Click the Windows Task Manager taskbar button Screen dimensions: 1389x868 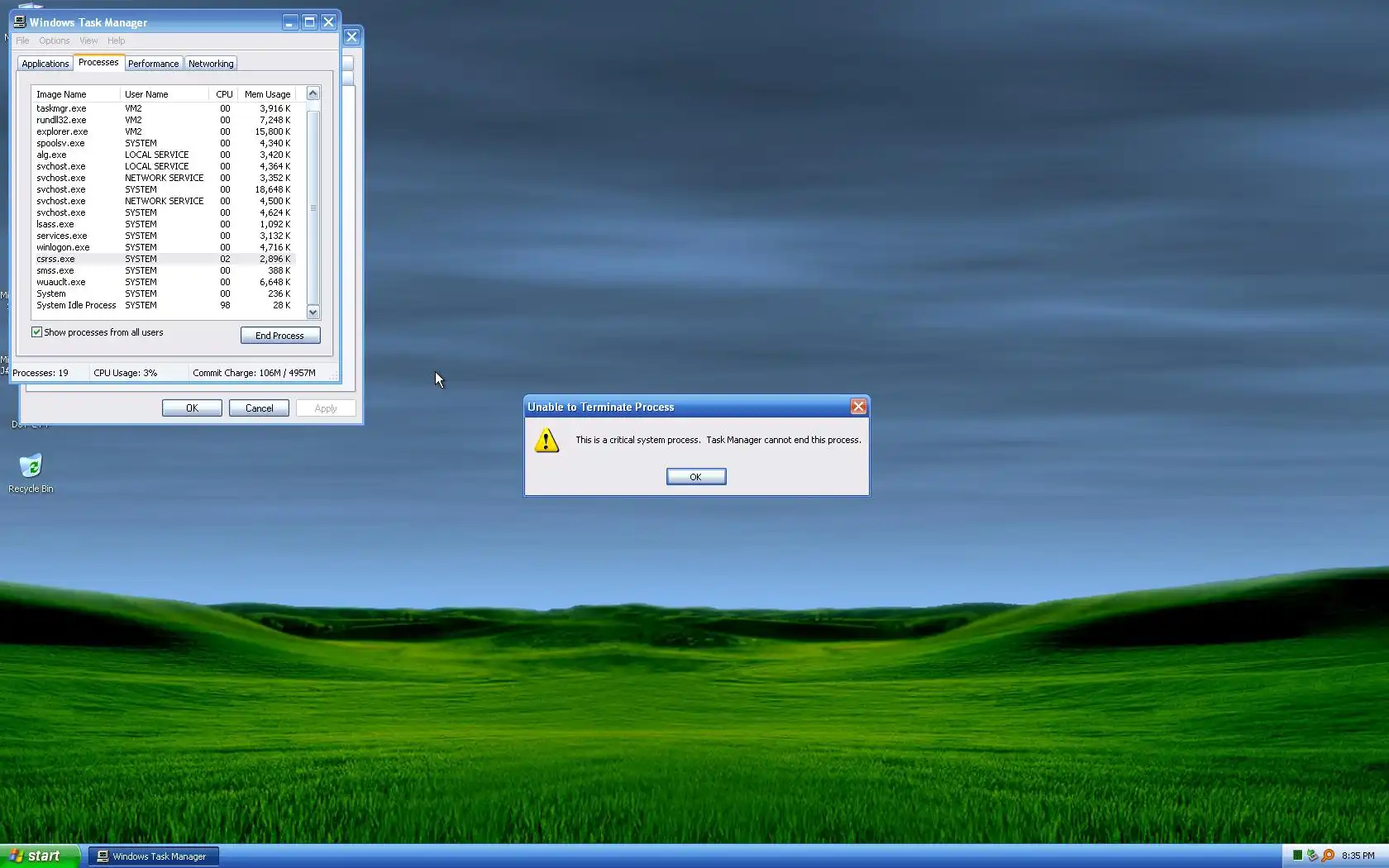[x=153, y=856]
